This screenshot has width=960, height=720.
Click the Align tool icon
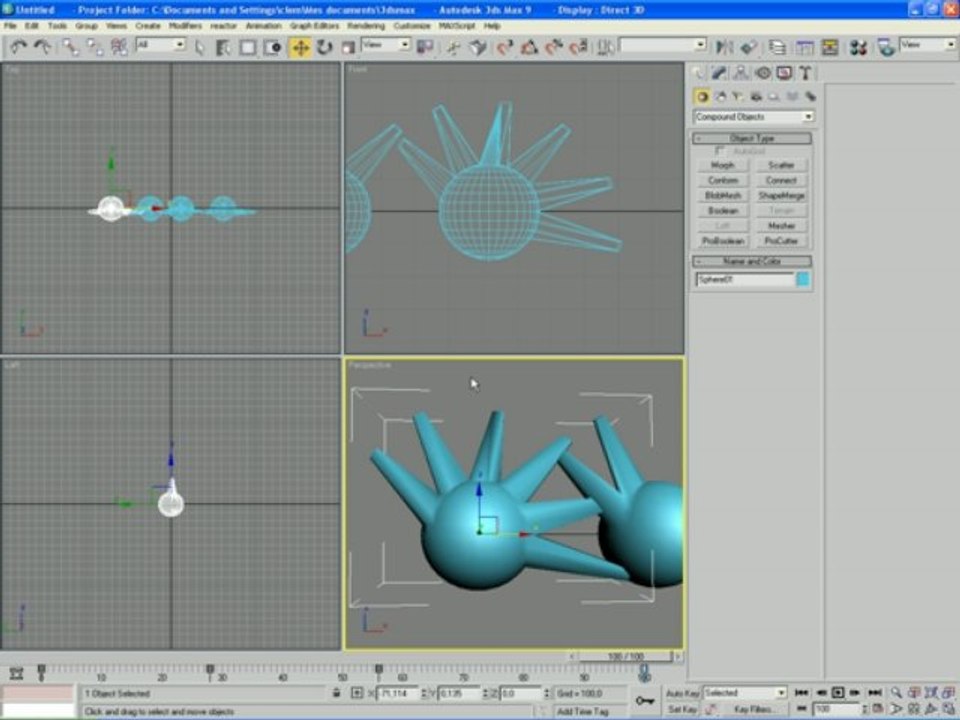(748, 47)
